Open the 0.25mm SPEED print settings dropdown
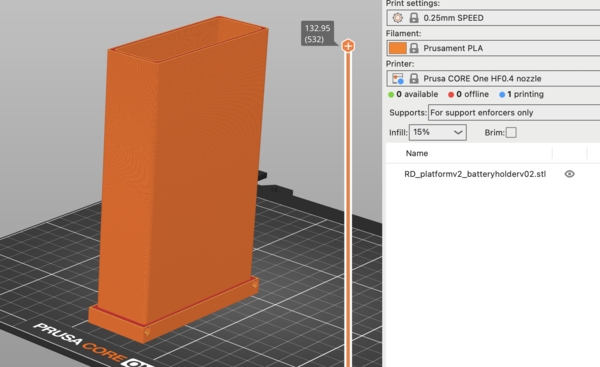The width and height of the screenshot is (600, 367). (x=493, y=18)
